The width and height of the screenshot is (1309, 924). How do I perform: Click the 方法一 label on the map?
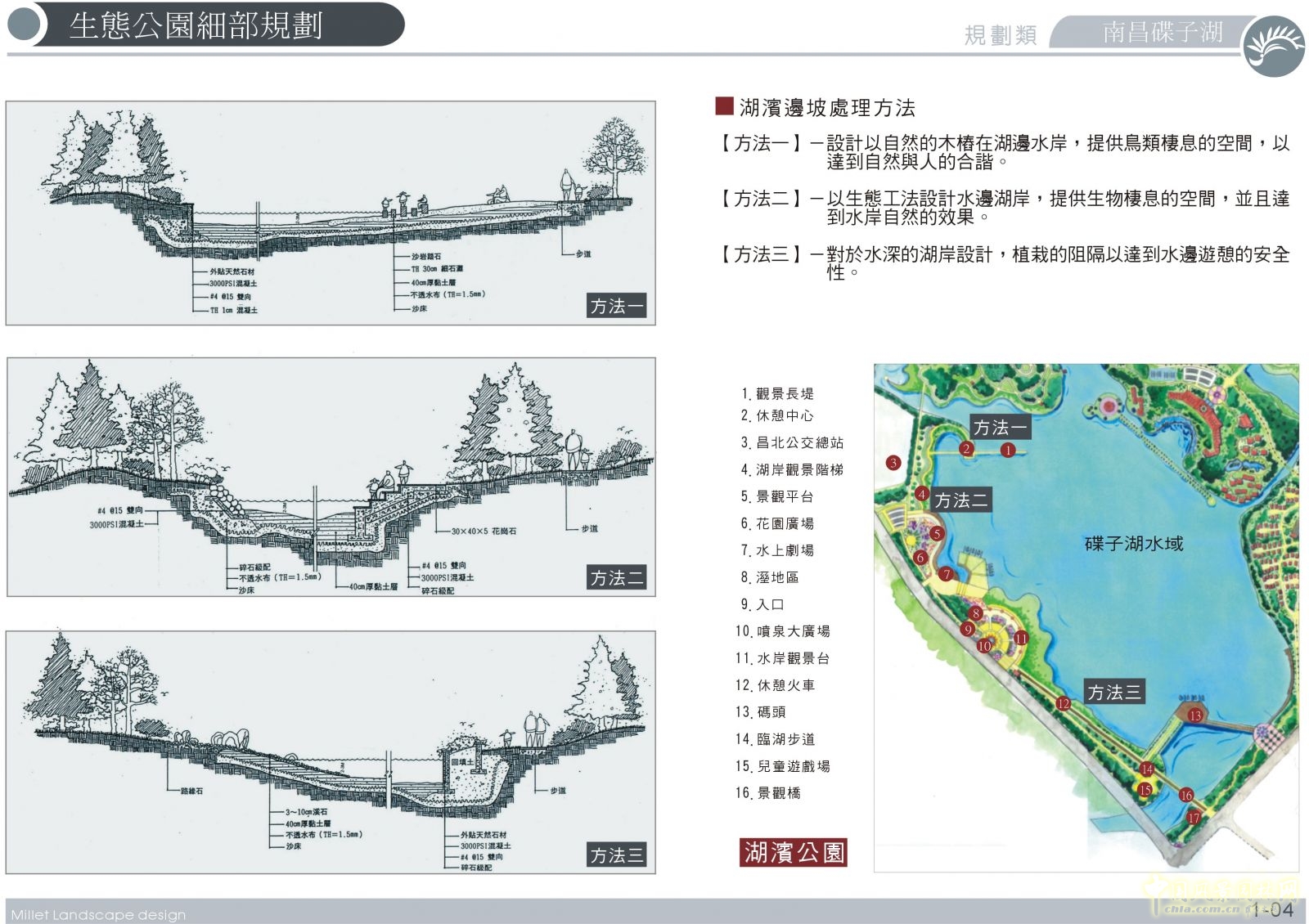pos(1000,428)
